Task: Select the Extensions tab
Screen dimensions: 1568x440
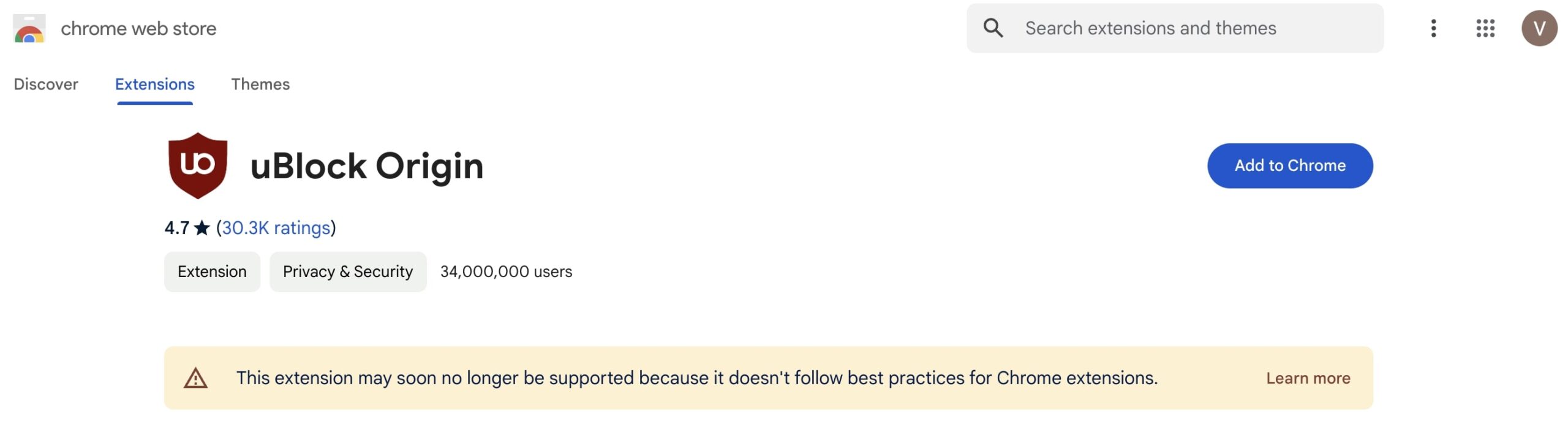Action: tap(154, 84)
